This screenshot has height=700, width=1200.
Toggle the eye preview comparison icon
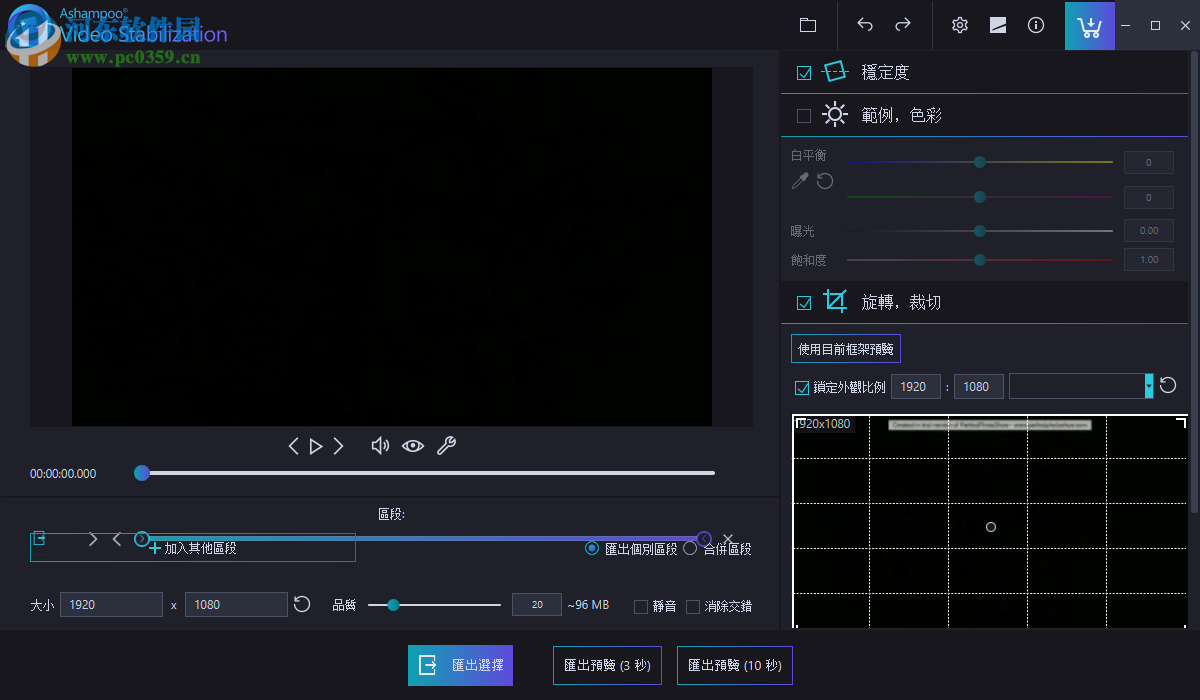(x=413, y=446)
